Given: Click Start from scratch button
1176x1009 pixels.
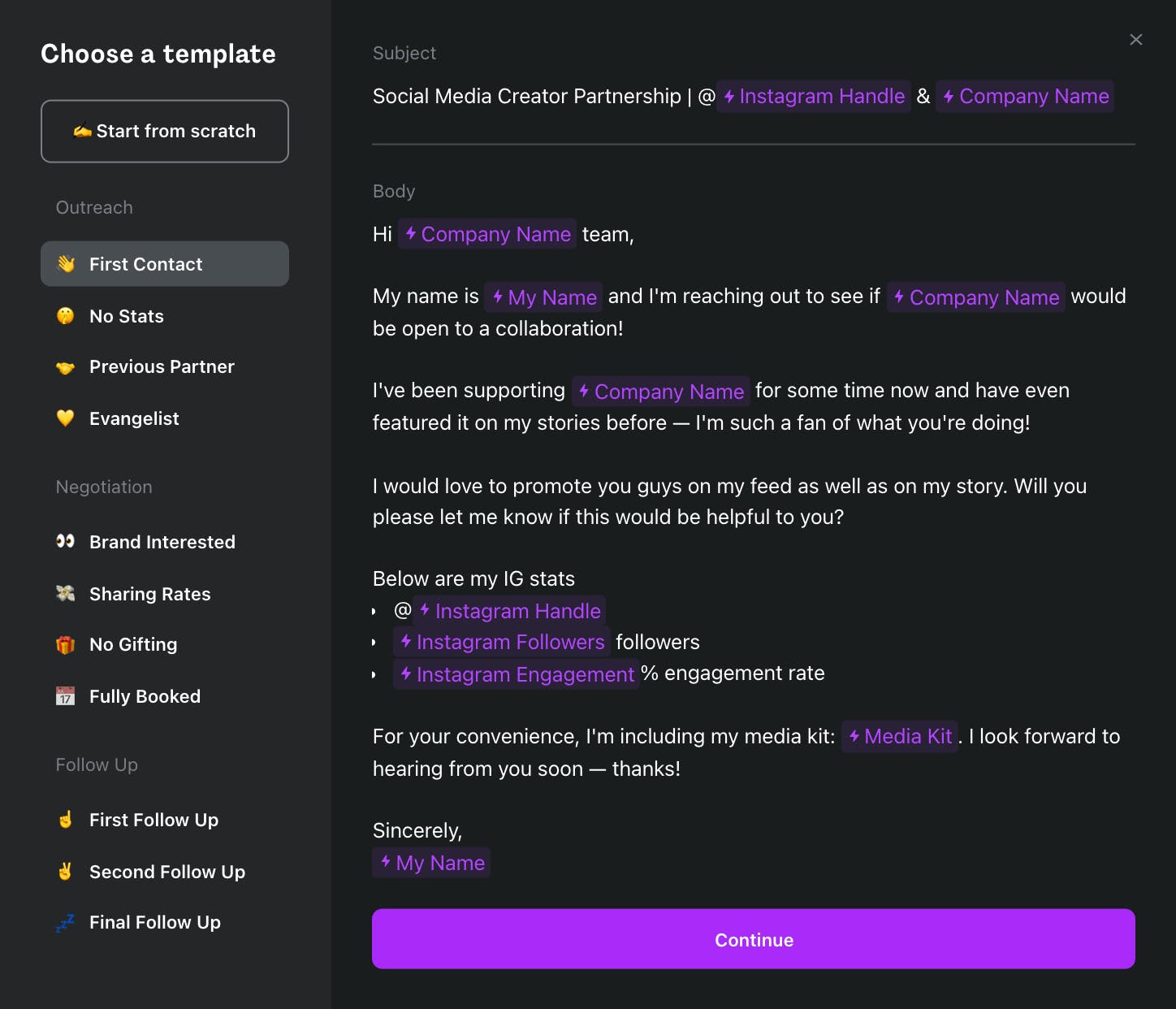Looking at the screenshot, I should point(165,132).
